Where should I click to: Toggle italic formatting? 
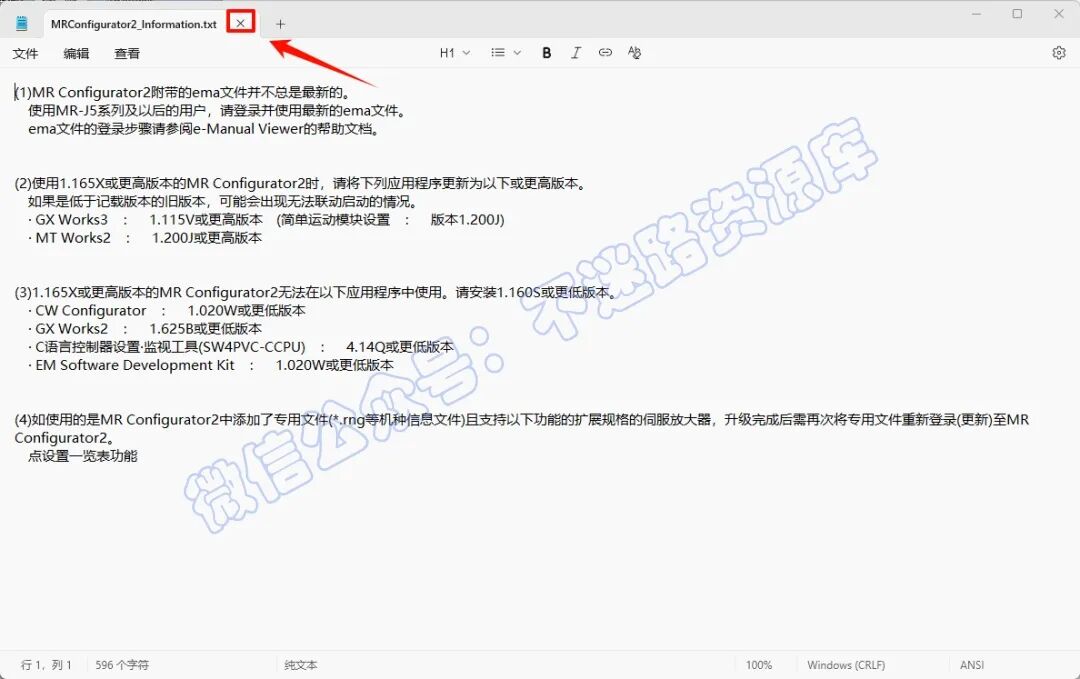point(576,53)
